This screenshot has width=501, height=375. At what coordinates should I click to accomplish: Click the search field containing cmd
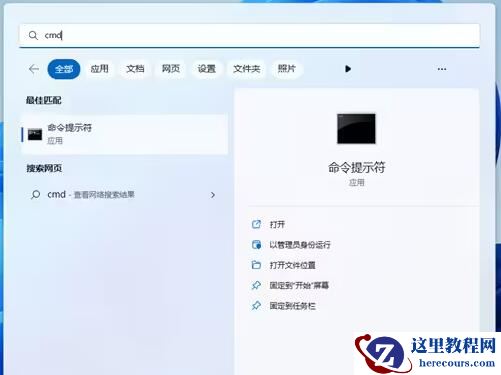tap(249, 35)
